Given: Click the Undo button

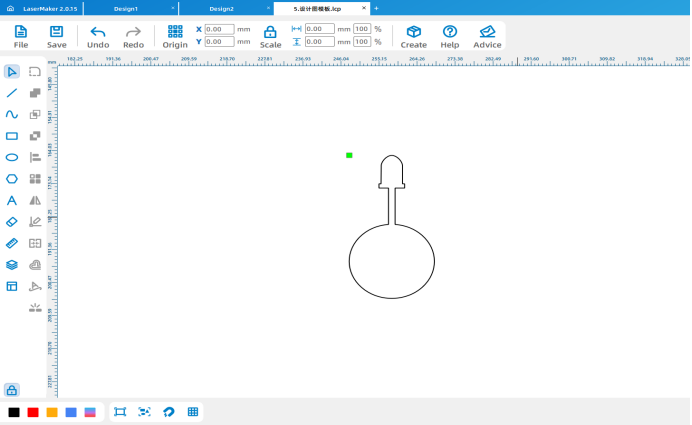Looking at the screenshot, I should coord(98,37).
